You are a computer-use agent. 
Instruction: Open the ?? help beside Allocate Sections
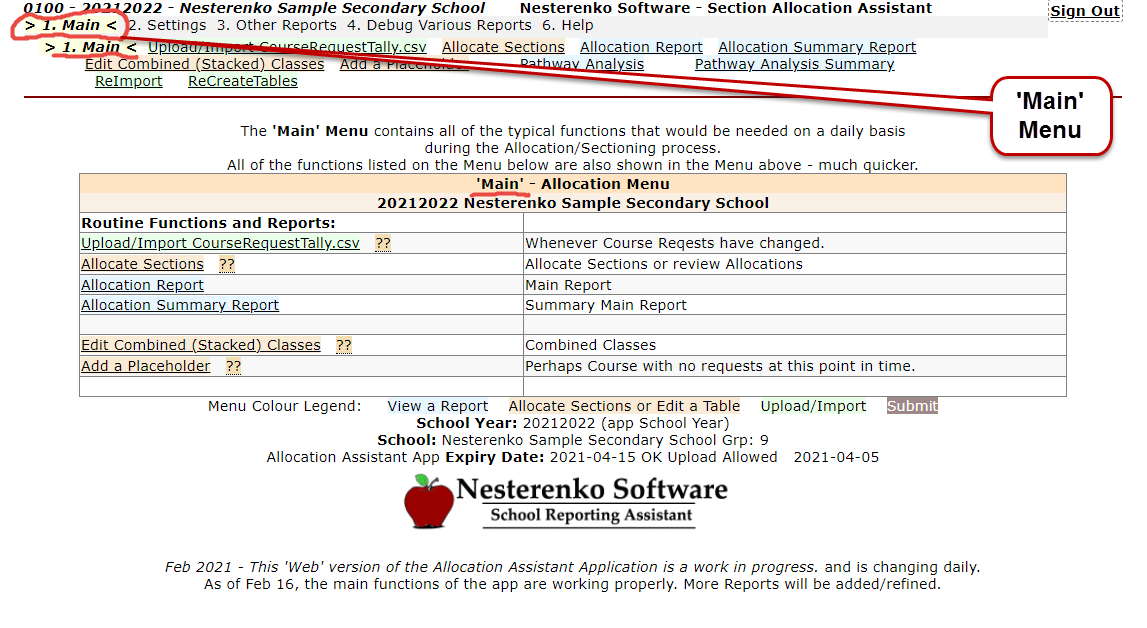[227, 265]
